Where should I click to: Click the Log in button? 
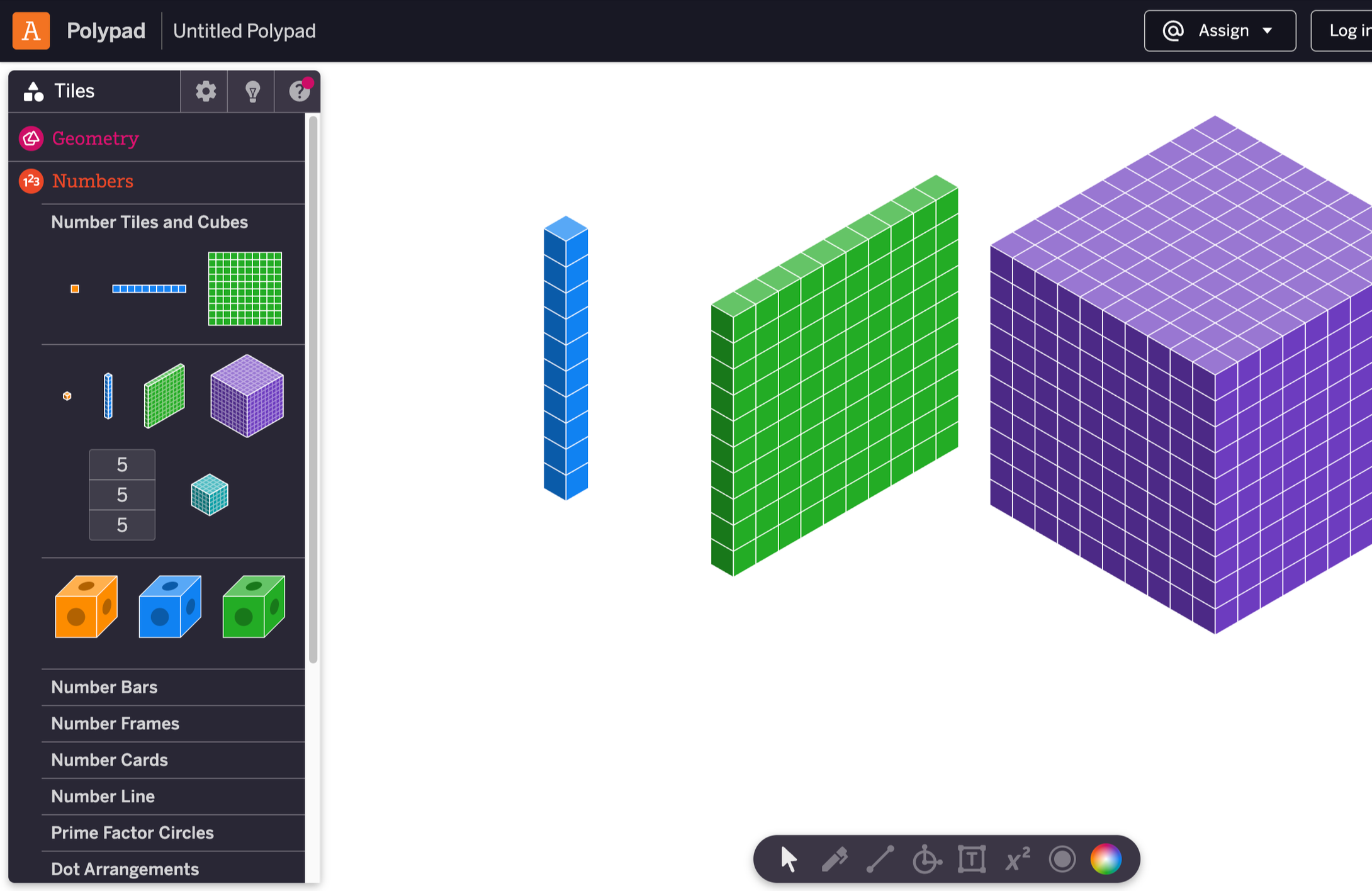tap(1342, 31)
